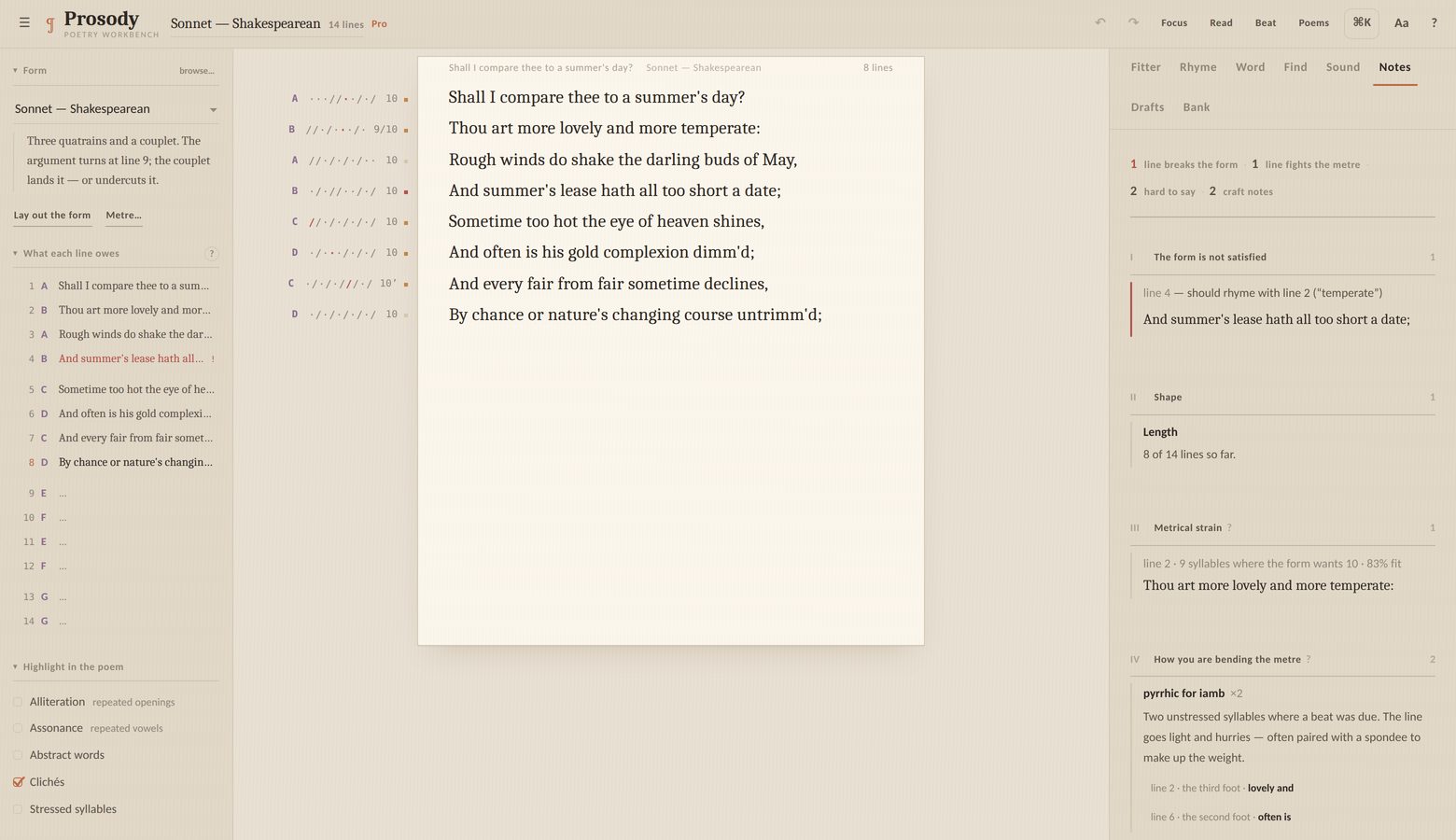The image size is (1456, 840).
Task: Filter notes by hard to say
Action: click(x=1162, y=191)
